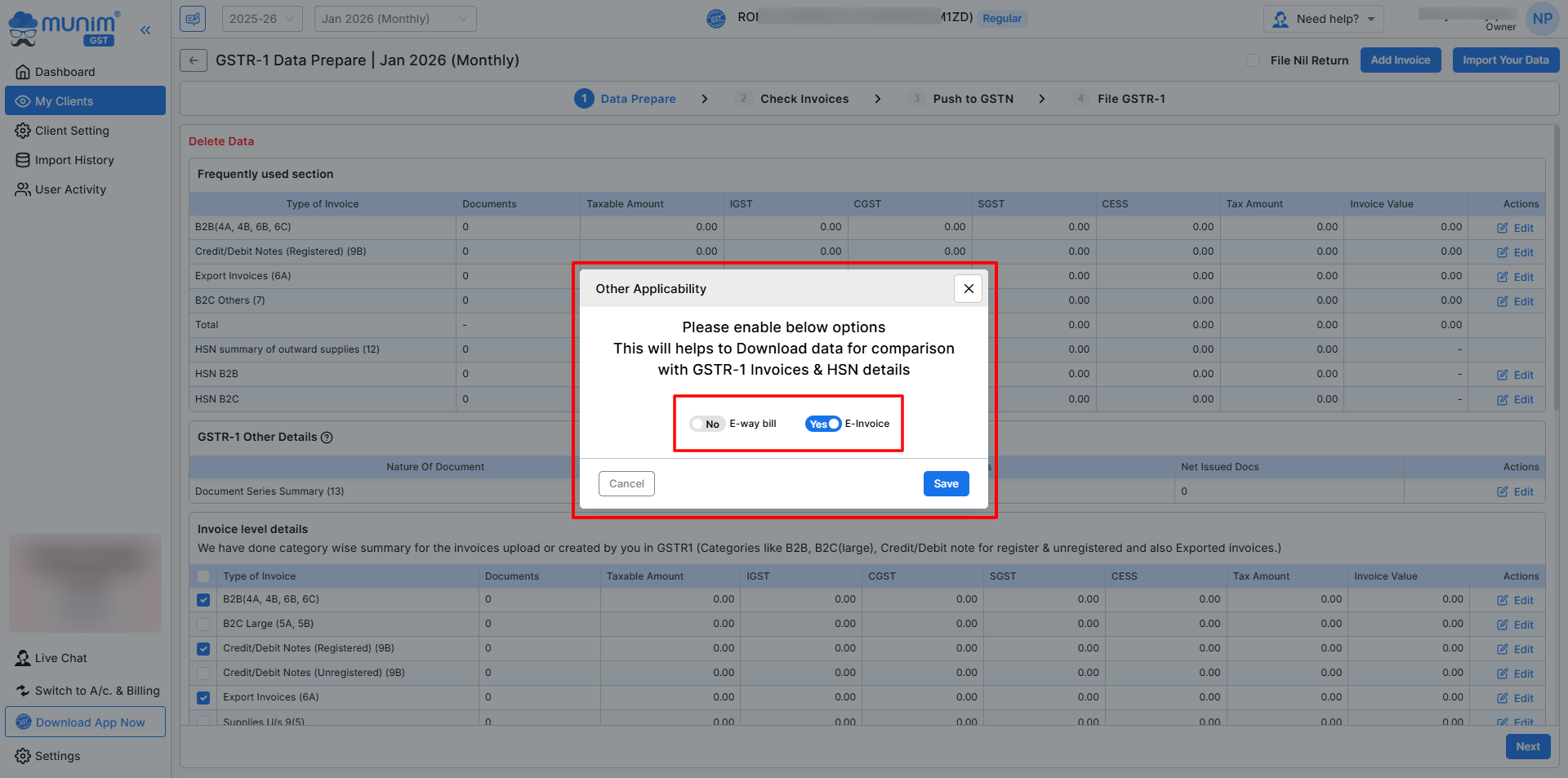This screenshot has height=778, width=1568.
Task: Click the NP user avatar
Action: (x=1542, y=19)
